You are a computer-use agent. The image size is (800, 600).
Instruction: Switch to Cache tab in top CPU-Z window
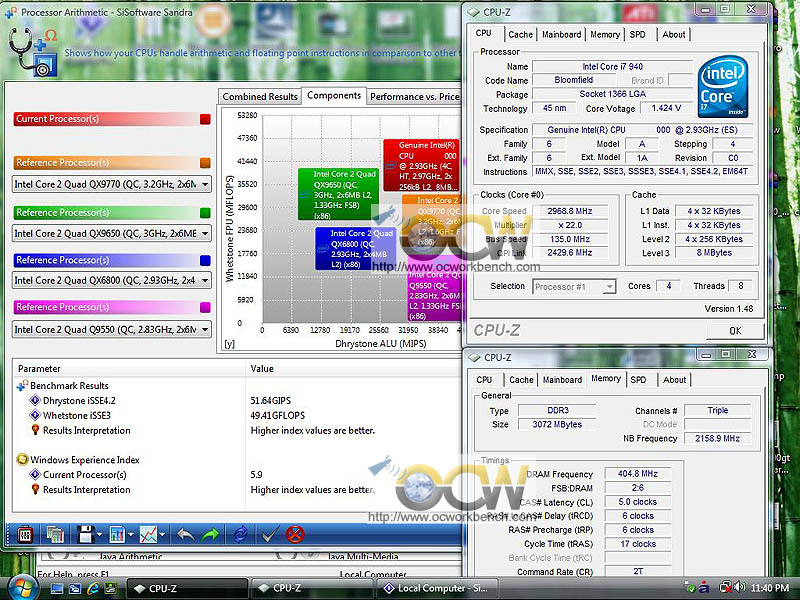[x=520, y=34]
